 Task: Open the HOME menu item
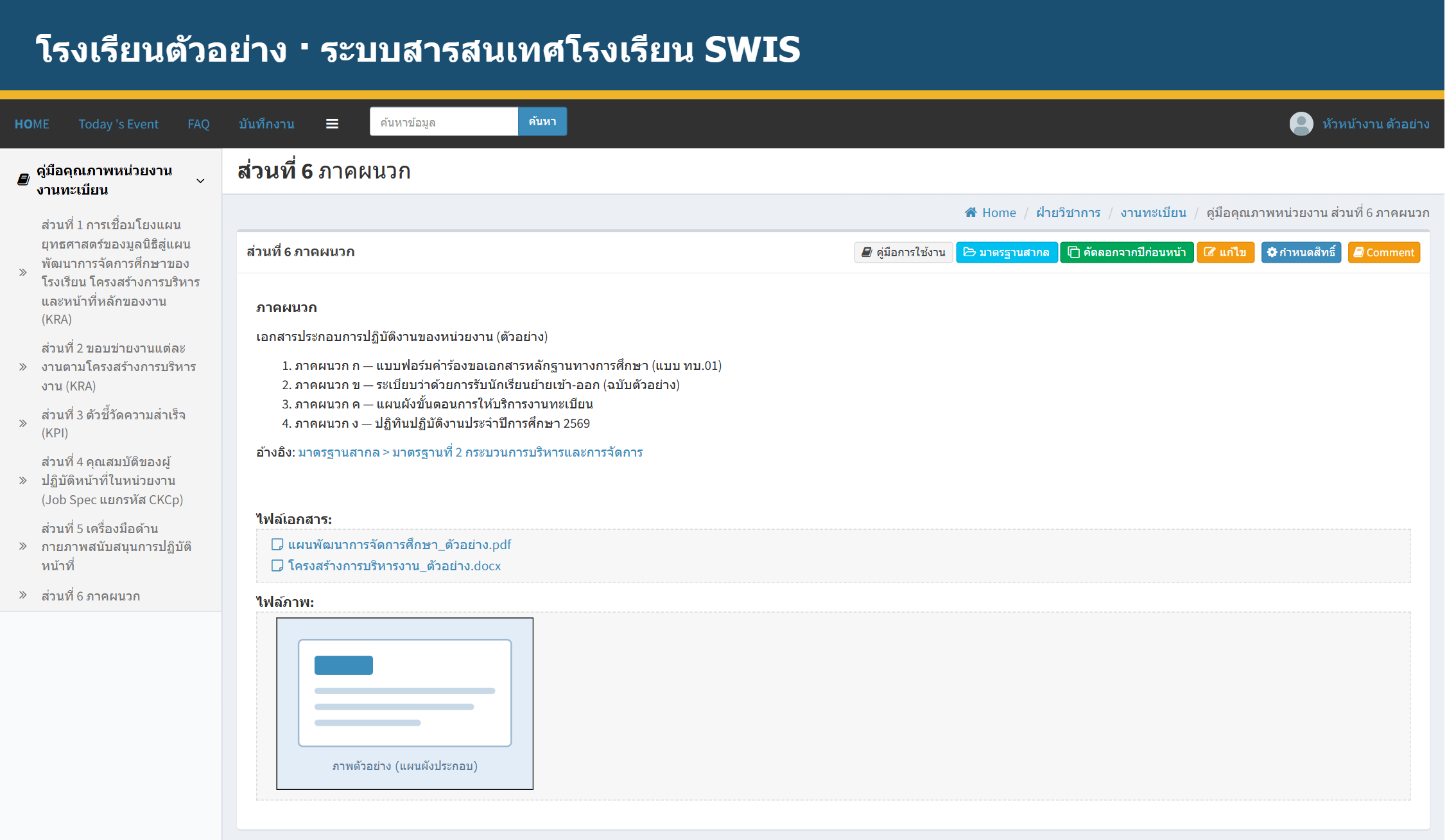(x=32, y=124)
